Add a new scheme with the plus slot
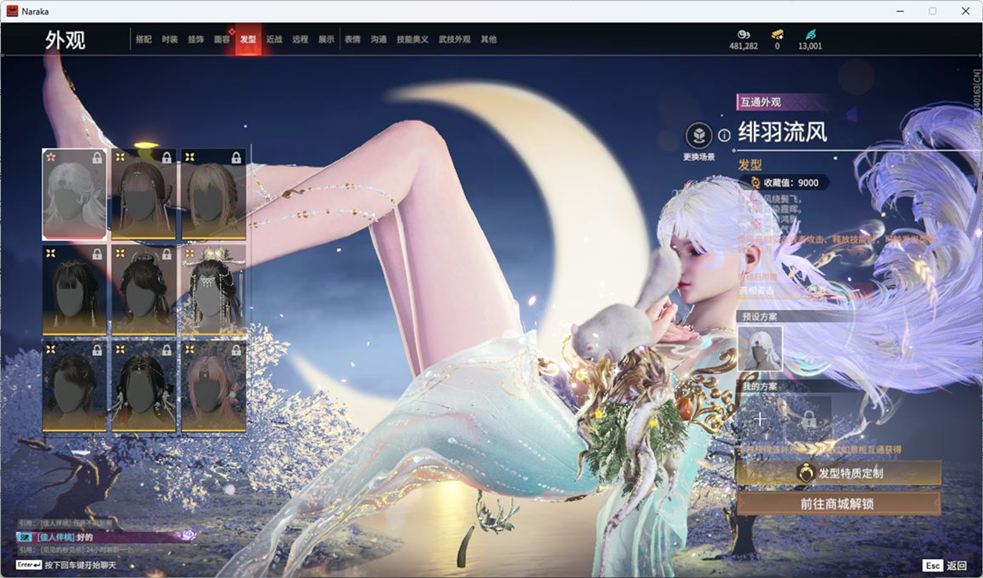Screen dimensions: 983x578 760,419
